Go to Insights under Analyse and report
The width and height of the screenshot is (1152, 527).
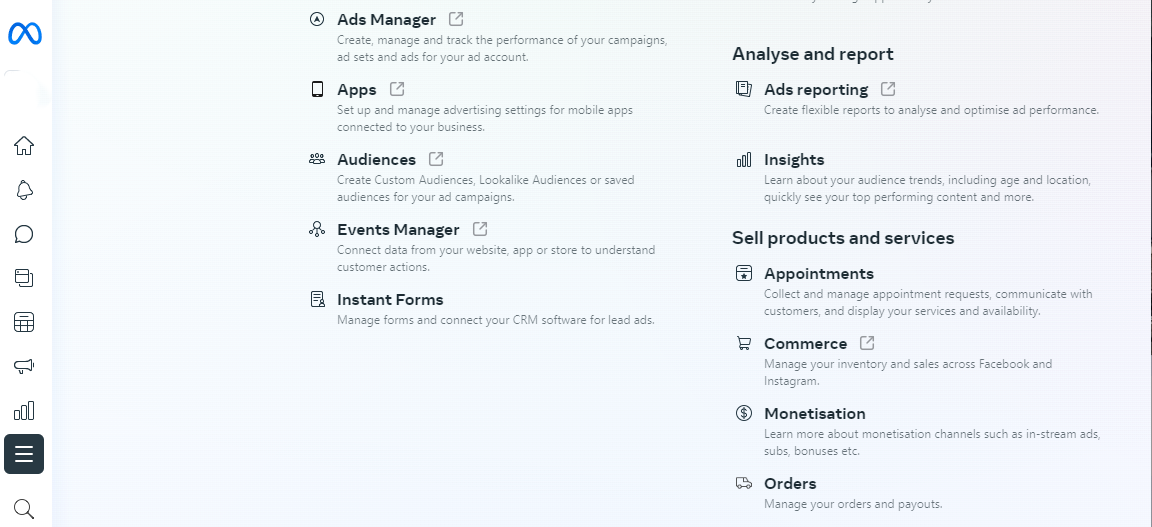794,159
